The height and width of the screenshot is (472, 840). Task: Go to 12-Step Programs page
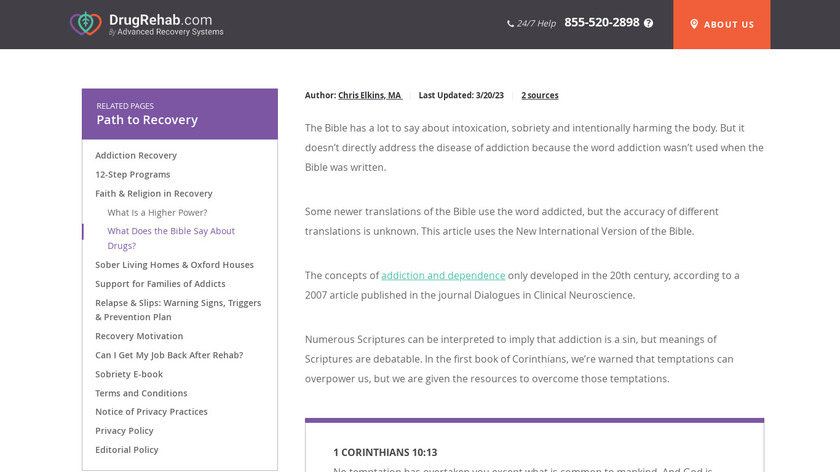pyautogui.click(x=133, y=174)
